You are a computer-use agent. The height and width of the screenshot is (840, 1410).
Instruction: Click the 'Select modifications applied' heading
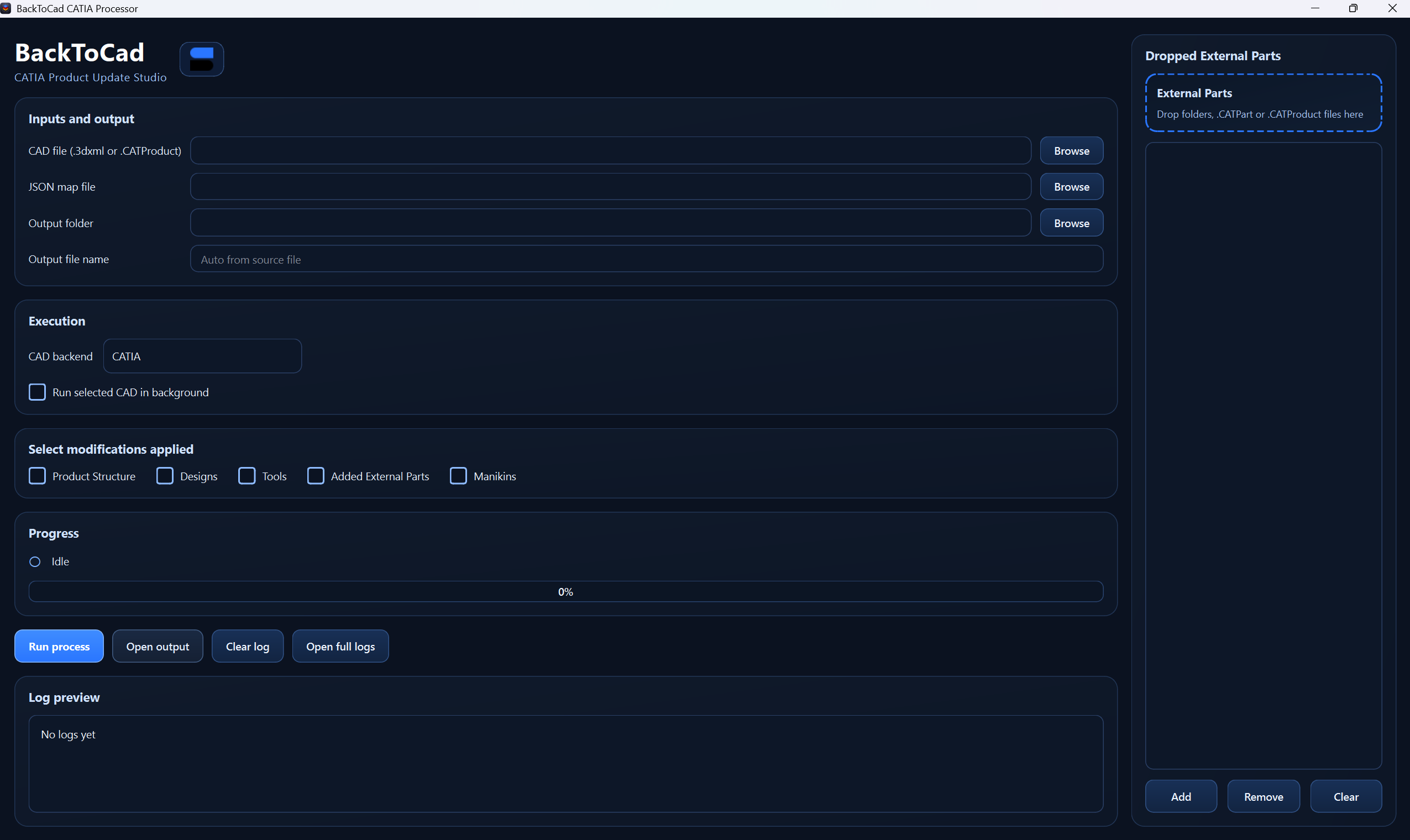pos(111,449)
